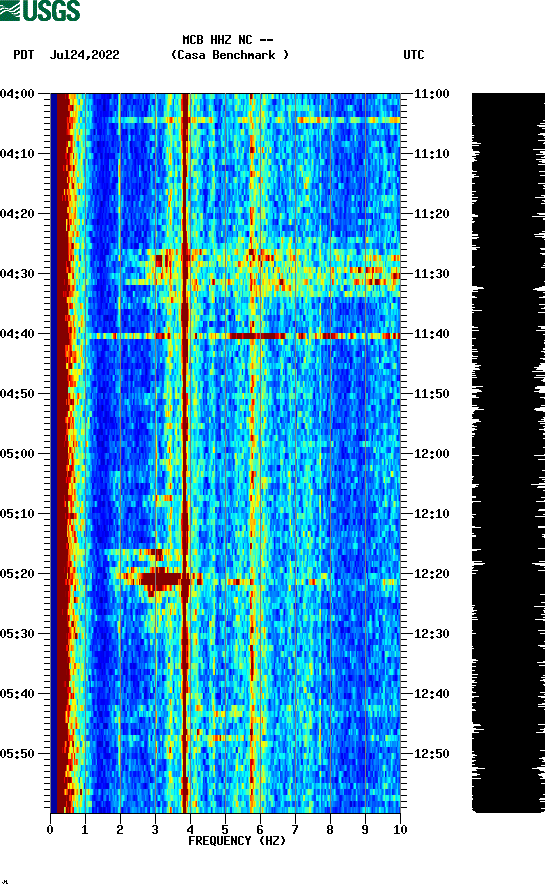Click the '04:10' PDT time label

(x=17, y=154)
